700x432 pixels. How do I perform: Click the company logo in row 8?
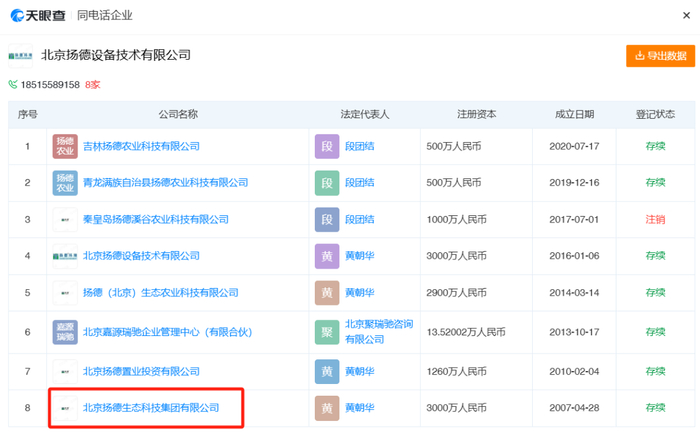(65, 408)
